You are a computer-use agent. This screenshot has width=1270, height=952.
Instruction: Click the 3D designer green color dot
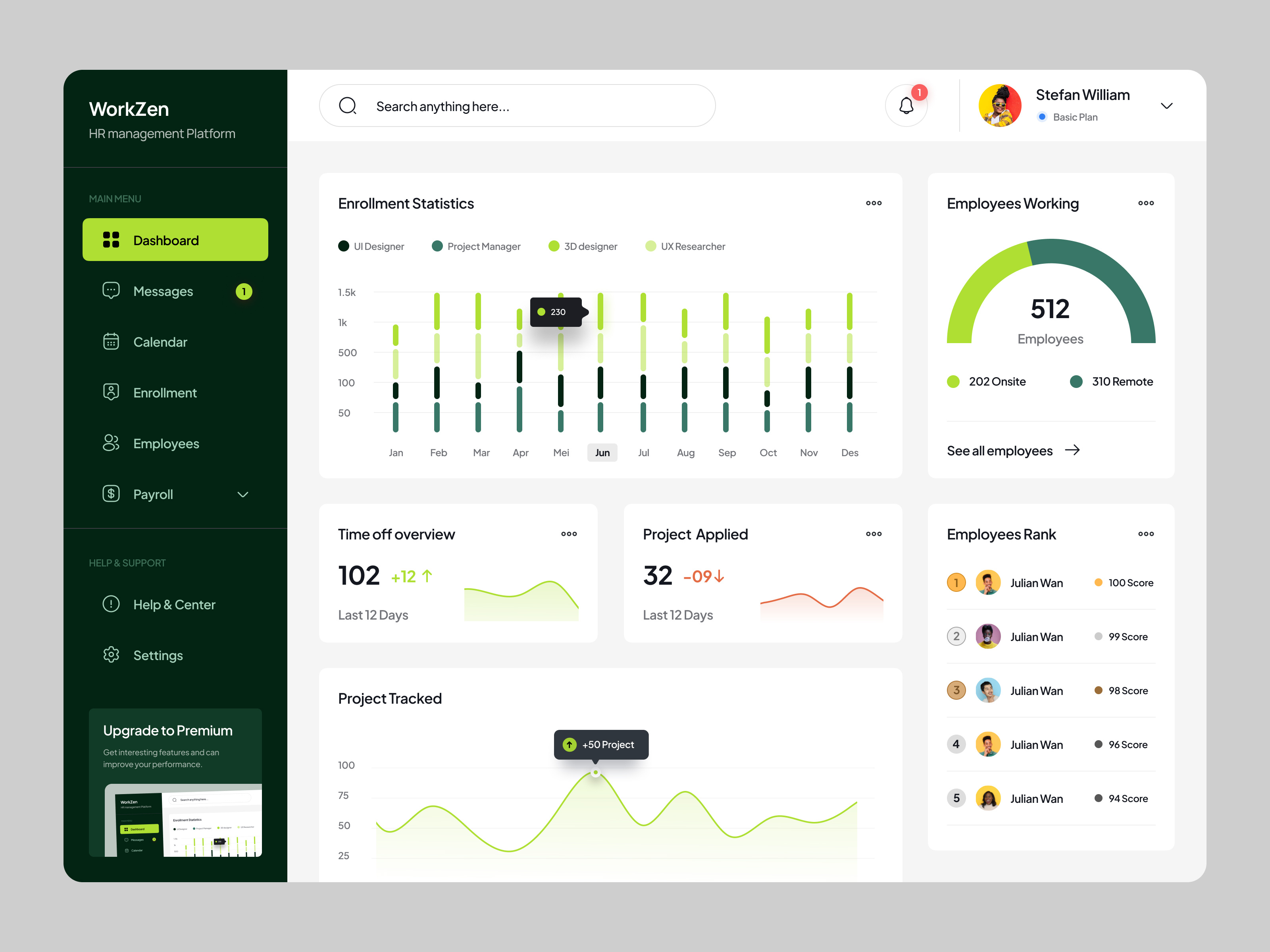point(554,246)
